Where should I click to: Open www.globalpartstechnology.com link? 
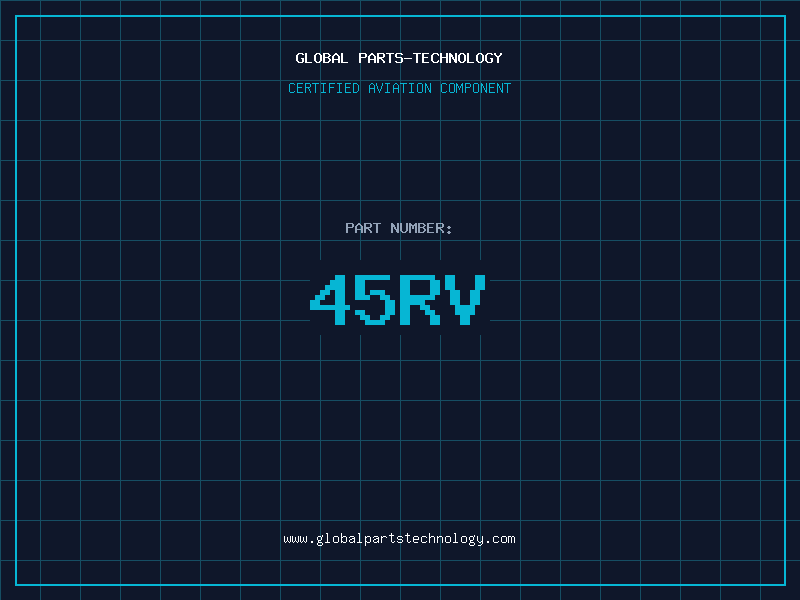point(399,539)
